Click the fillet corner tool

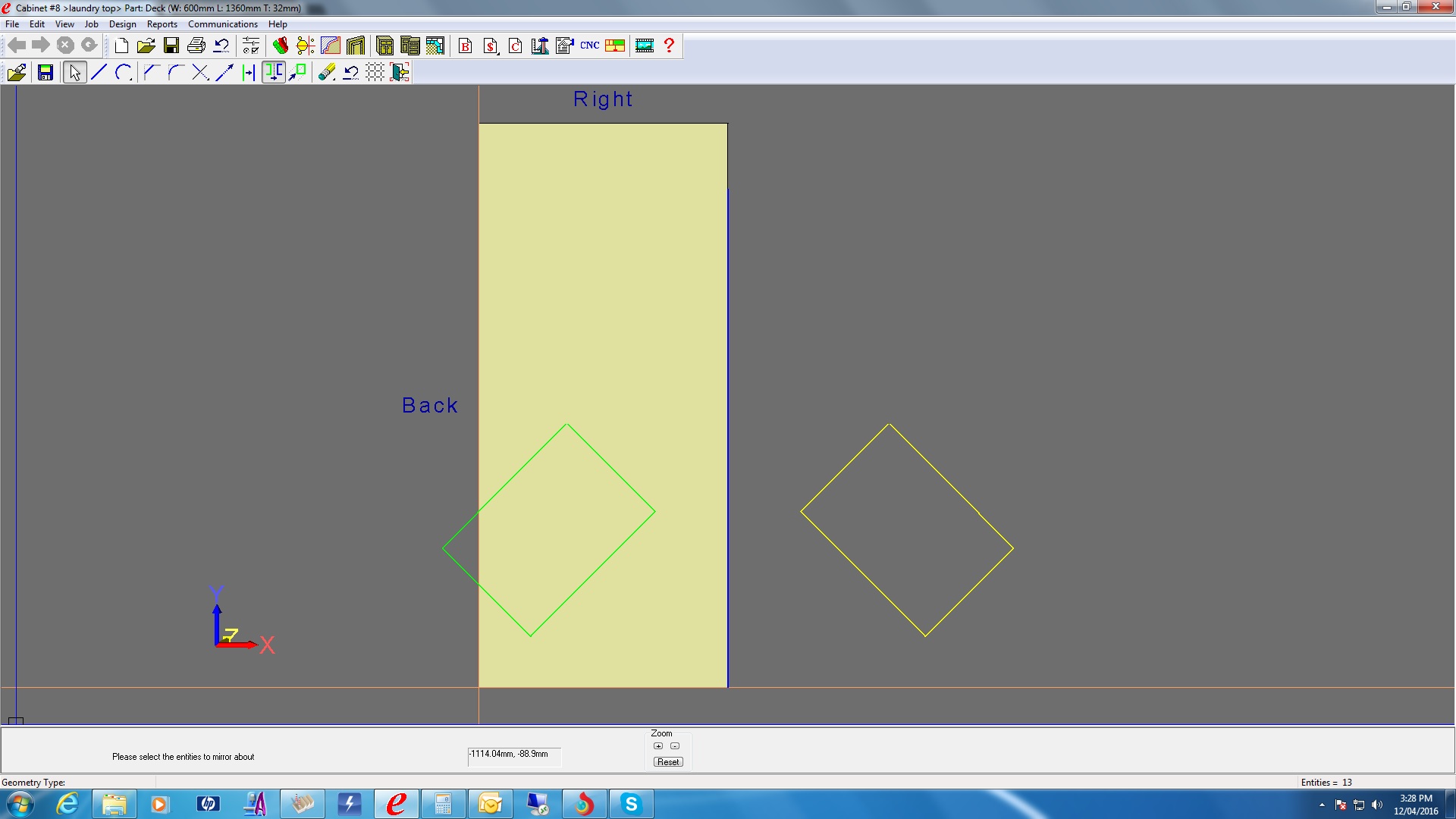point(175,72)
